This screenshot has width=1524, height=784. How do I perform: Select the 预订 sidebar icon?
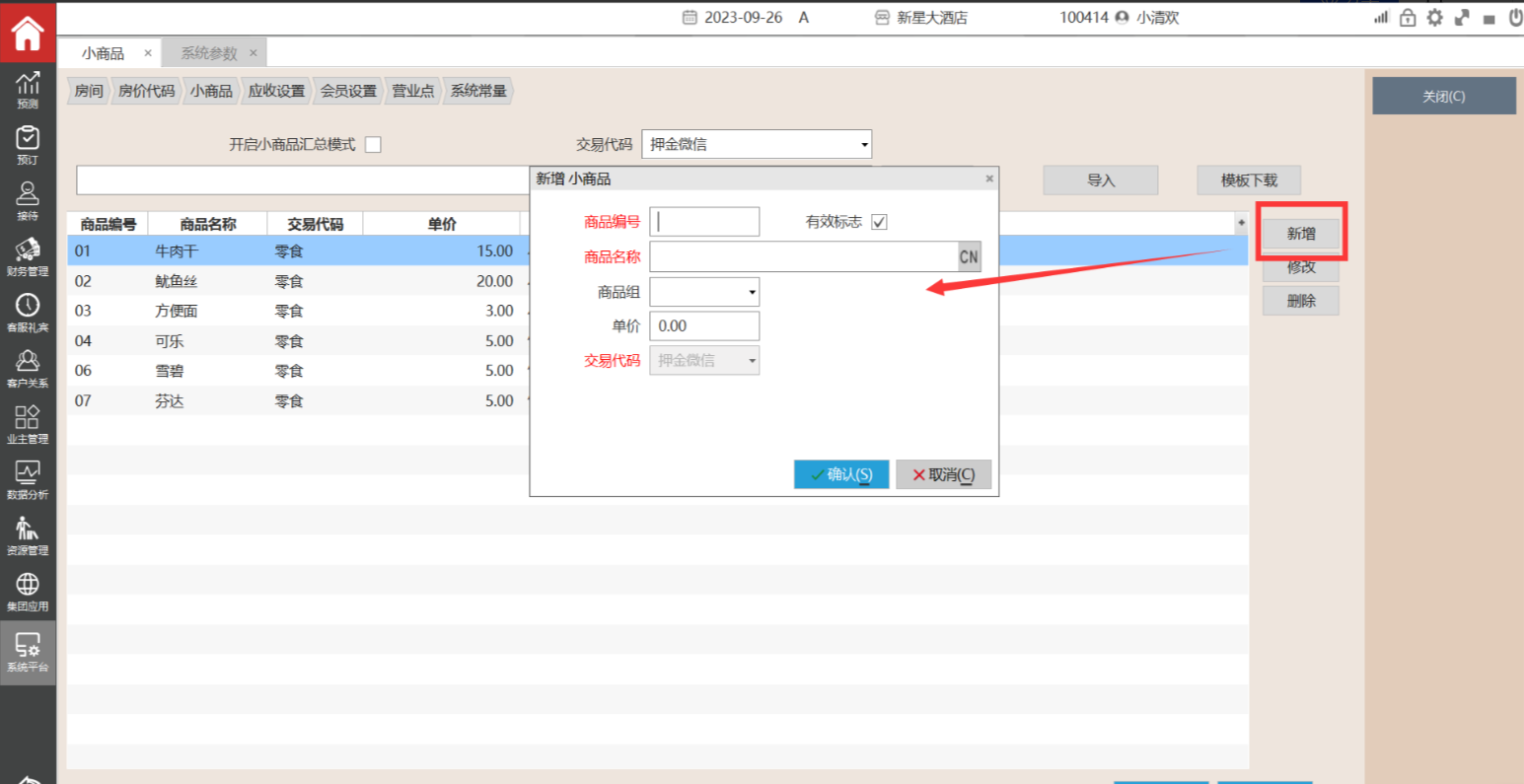pos(28,144)
